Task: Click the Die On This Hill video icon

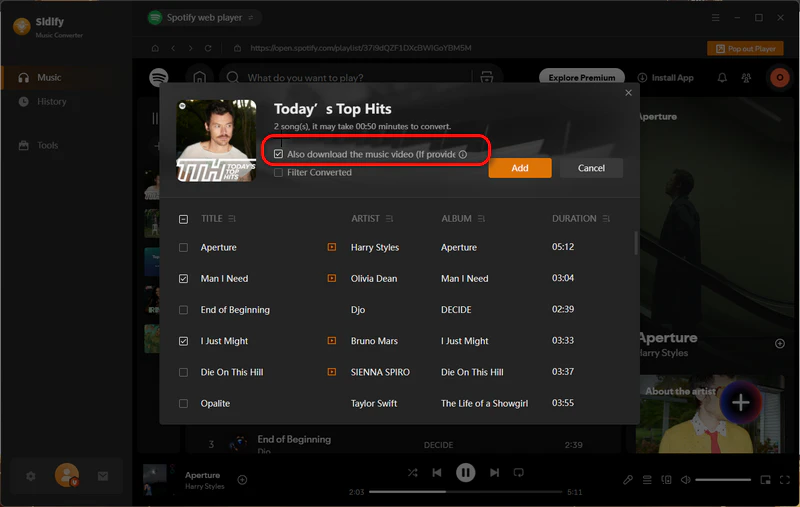Action: [332, 372]
